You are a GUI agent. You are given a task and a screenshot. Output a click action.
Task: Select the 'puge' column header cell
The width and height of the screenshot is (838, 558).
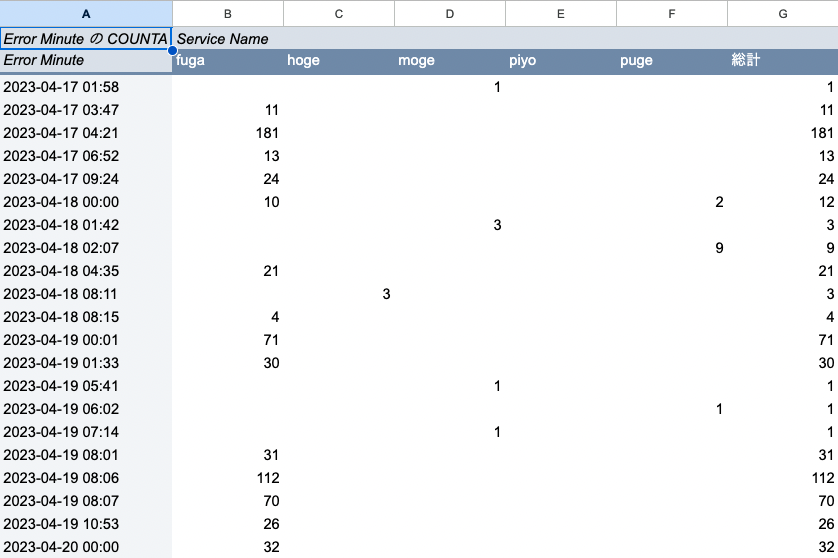tap(672, 60)
